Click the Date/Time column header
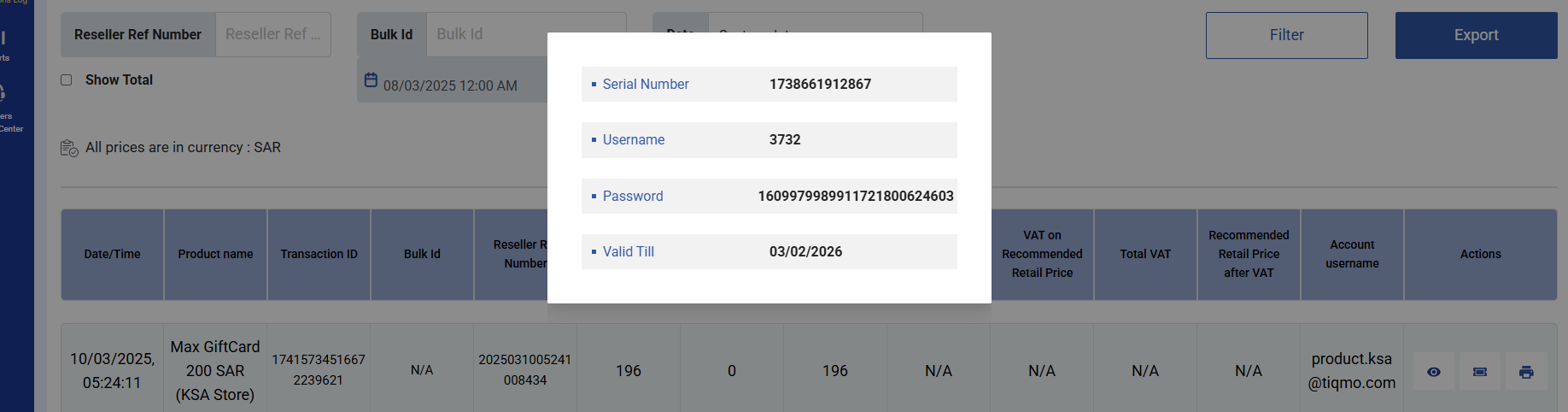This screenshot has height=412, width=1568. tap(112, 254)
